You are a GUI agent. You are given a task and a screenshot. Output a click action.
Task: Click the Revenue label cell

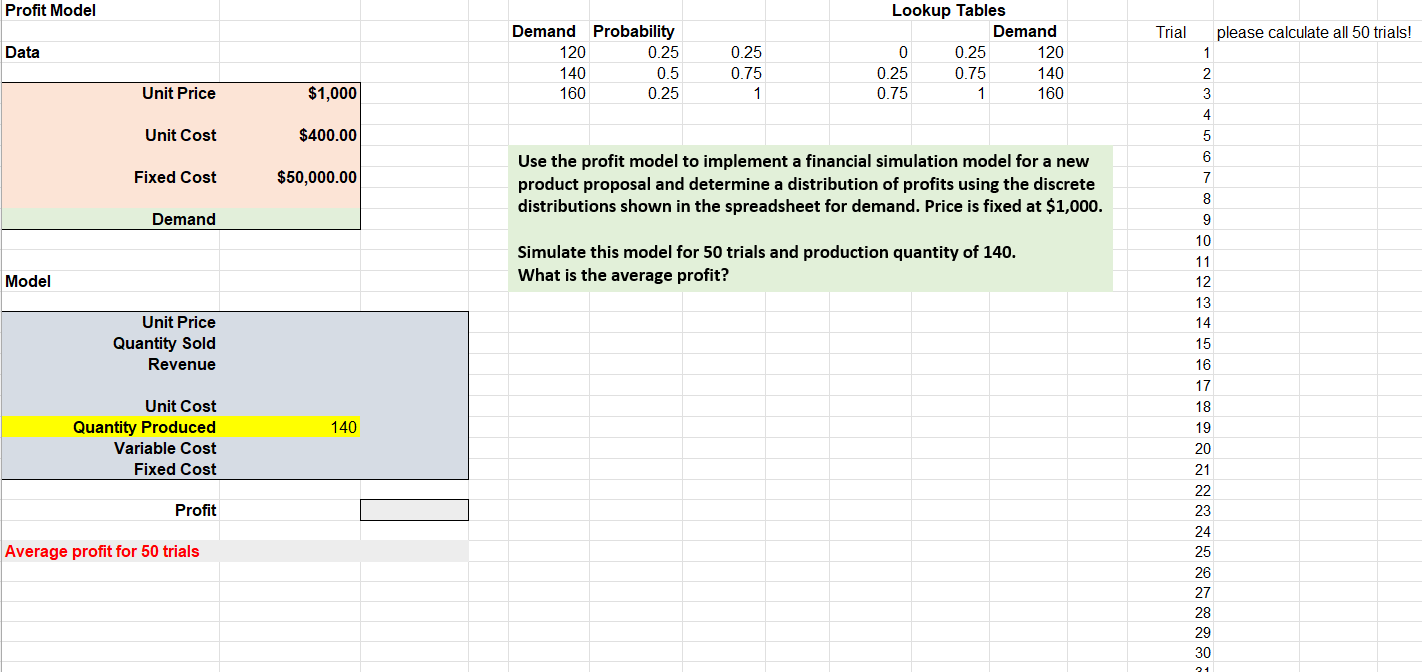tap(180, 364)
